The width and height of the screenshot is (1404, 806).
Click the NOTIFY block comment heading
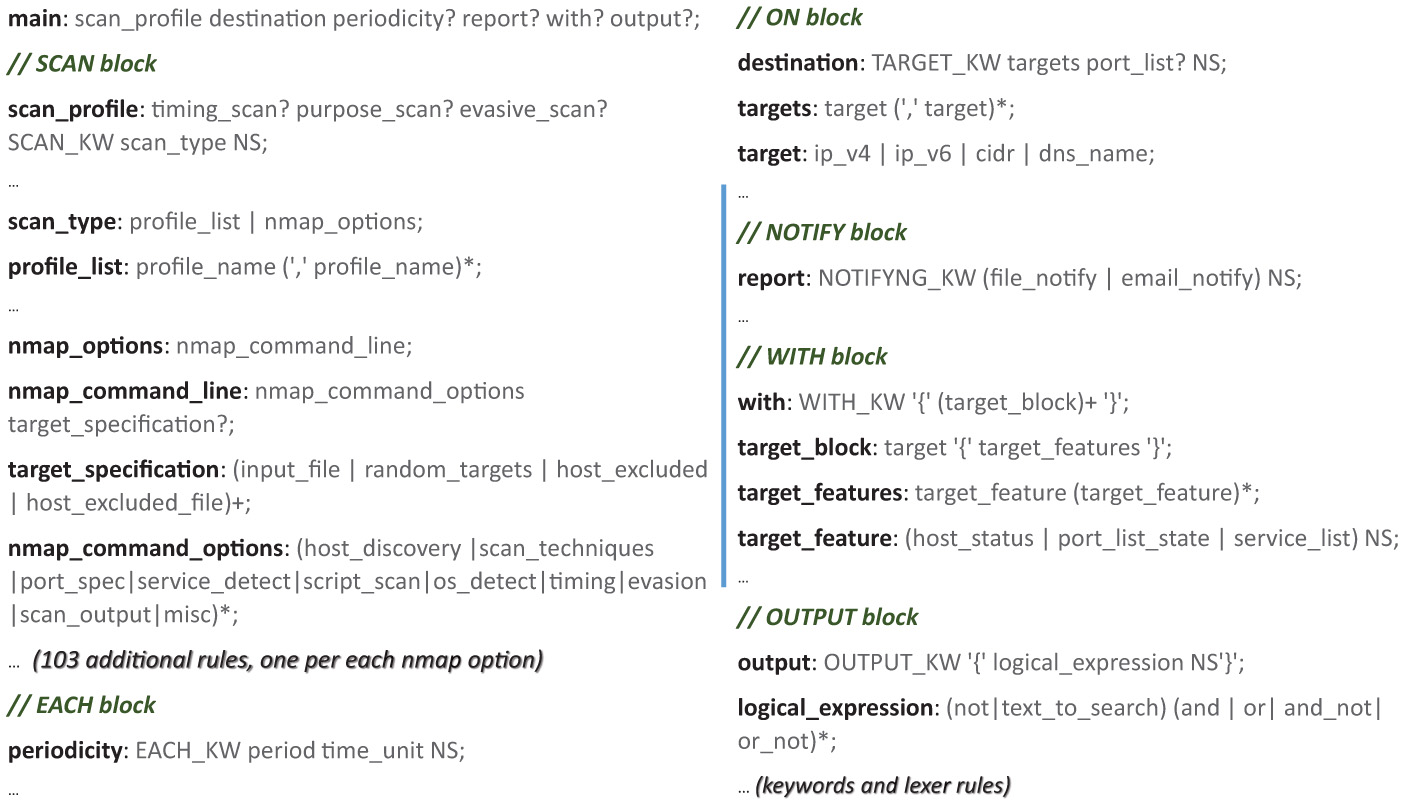pyautogui.click(x=822, y=233)
